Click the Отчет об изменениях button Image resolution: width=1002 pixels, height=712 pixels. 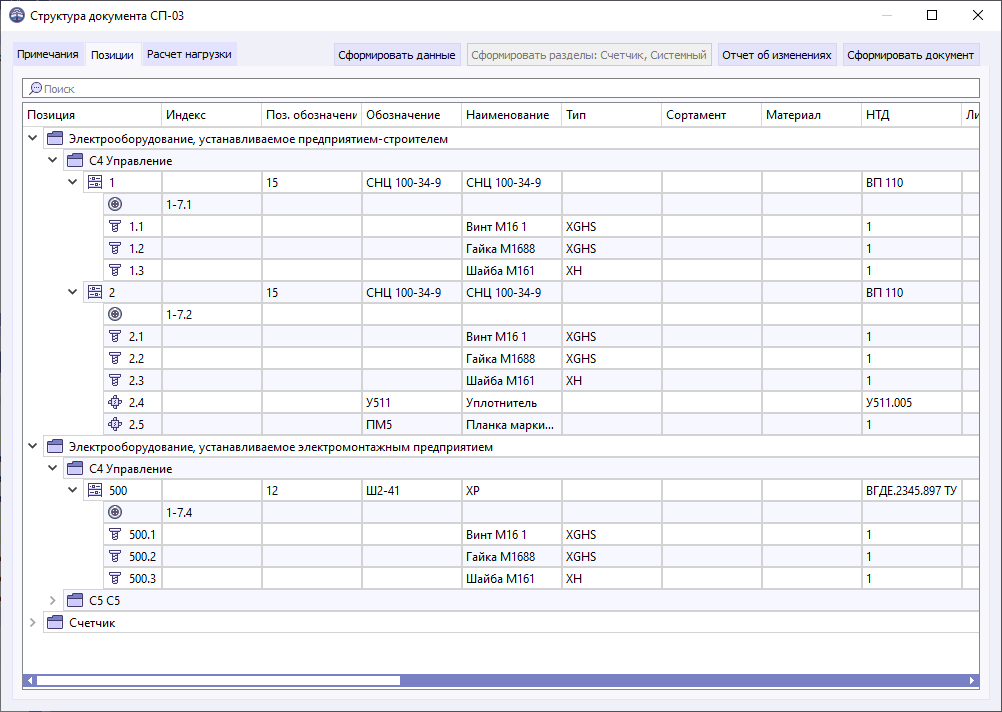pos(777,55)
